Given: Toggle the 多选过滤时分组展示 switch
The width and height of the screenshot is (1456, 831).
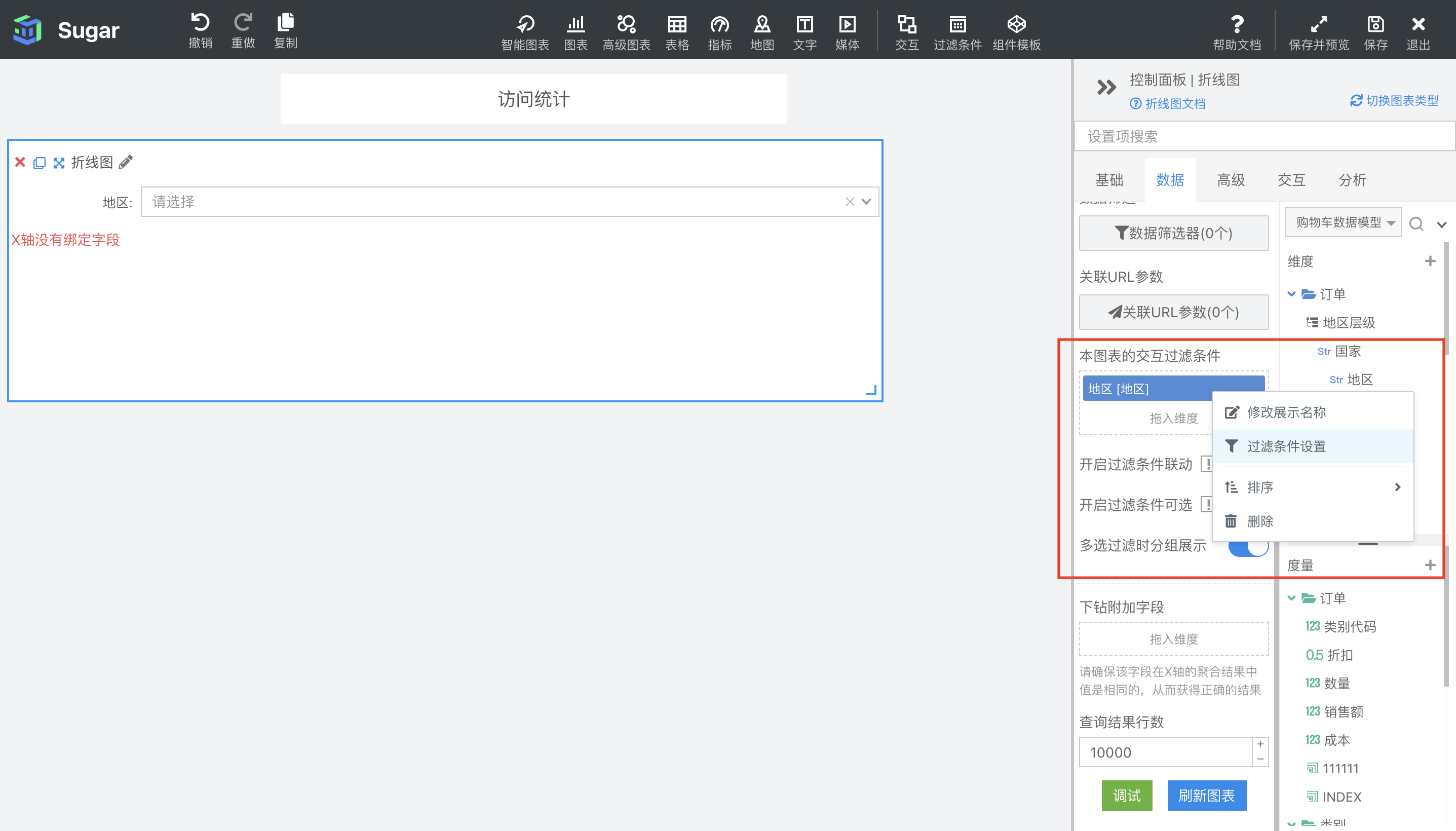Looking at the screenshot, I should tap(1248, 546).
